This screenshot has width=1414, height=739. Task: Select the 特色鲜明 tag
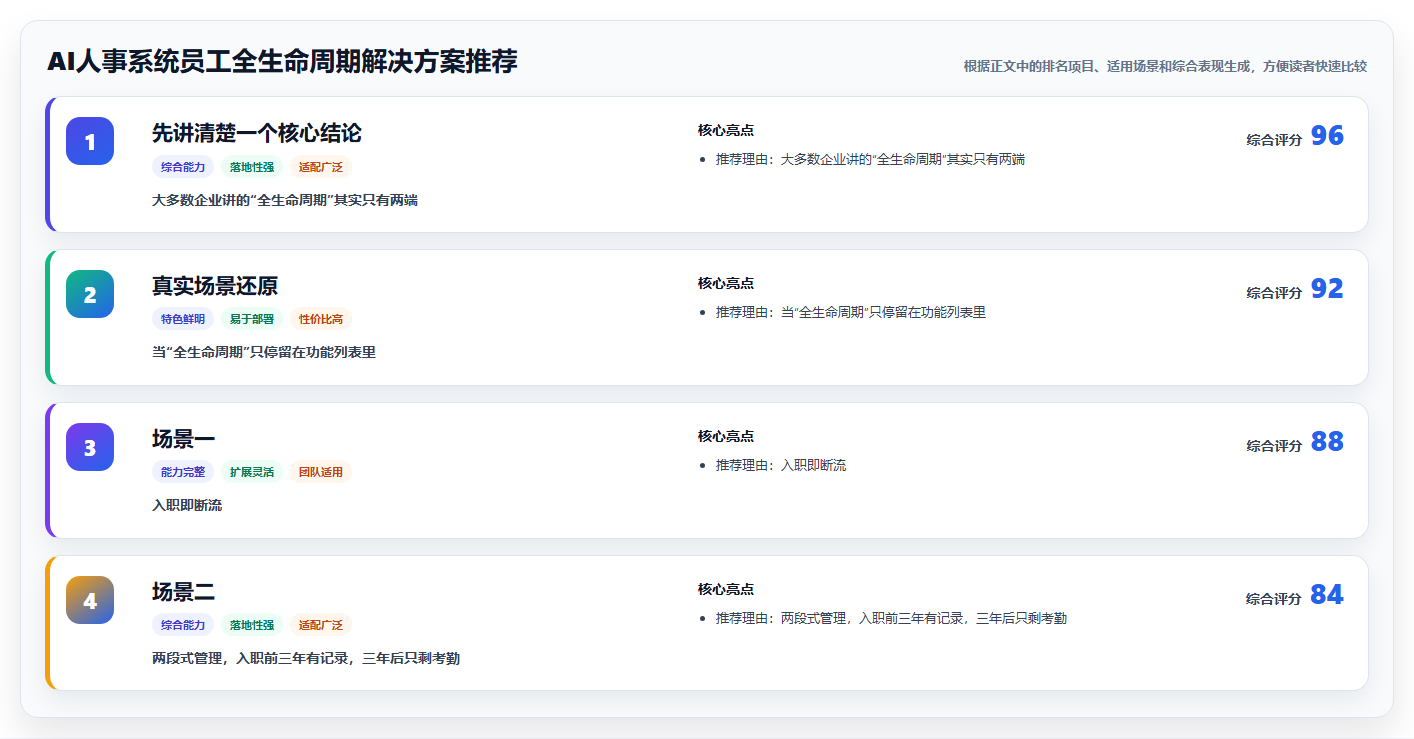point(183,320)
